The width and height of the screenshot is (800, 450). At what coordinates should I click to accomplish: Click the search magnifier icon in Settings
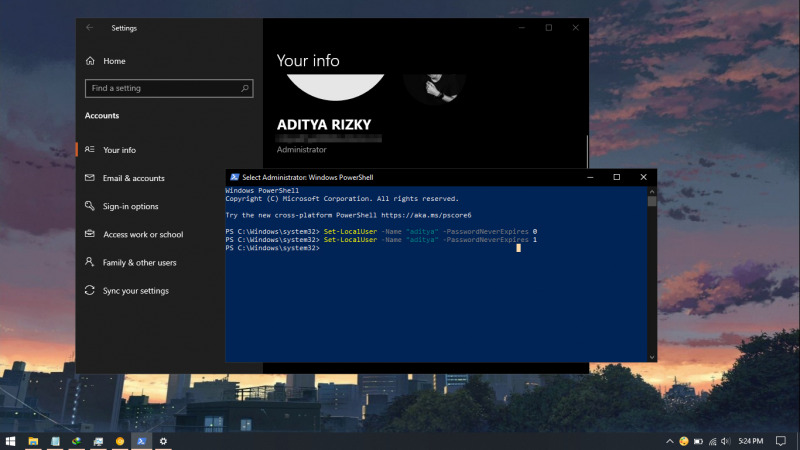tap(245, 88)
